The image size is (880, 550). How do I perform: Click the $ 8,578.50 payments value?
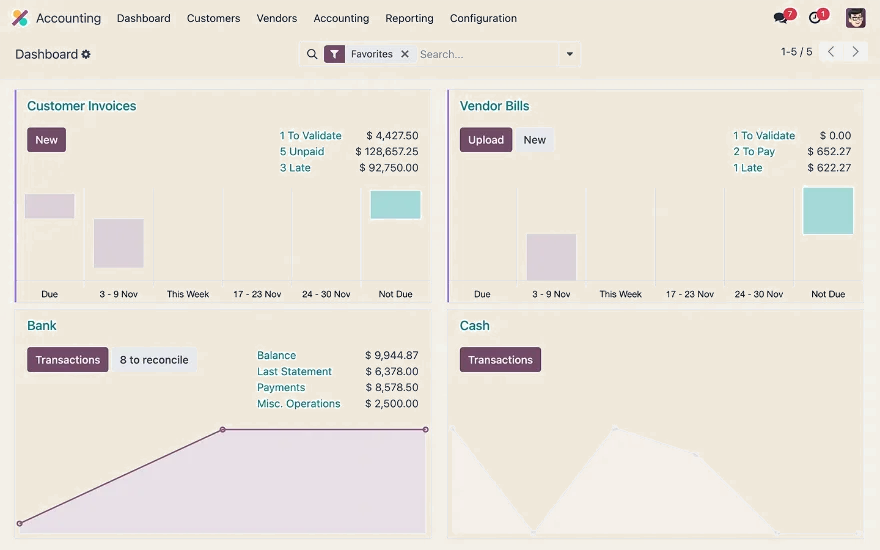tap(392, 387)
